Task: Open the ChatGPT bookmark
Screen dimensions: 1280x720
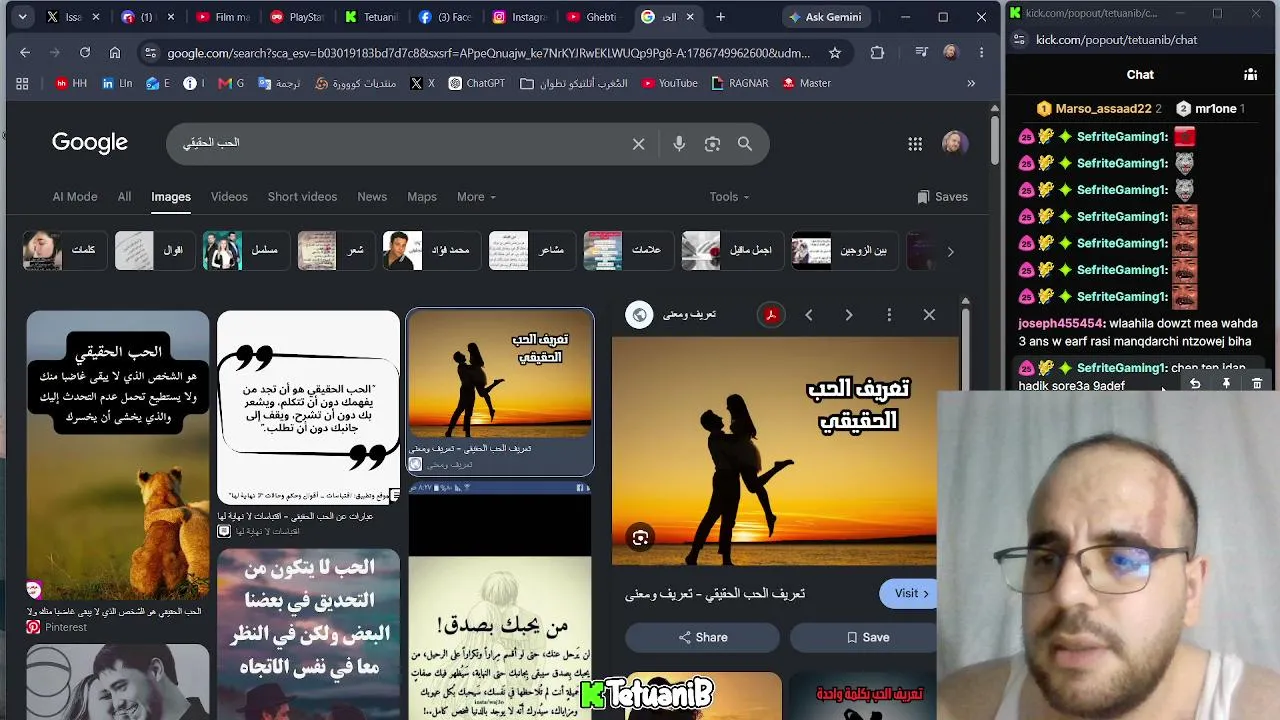Action: point(476,83)
